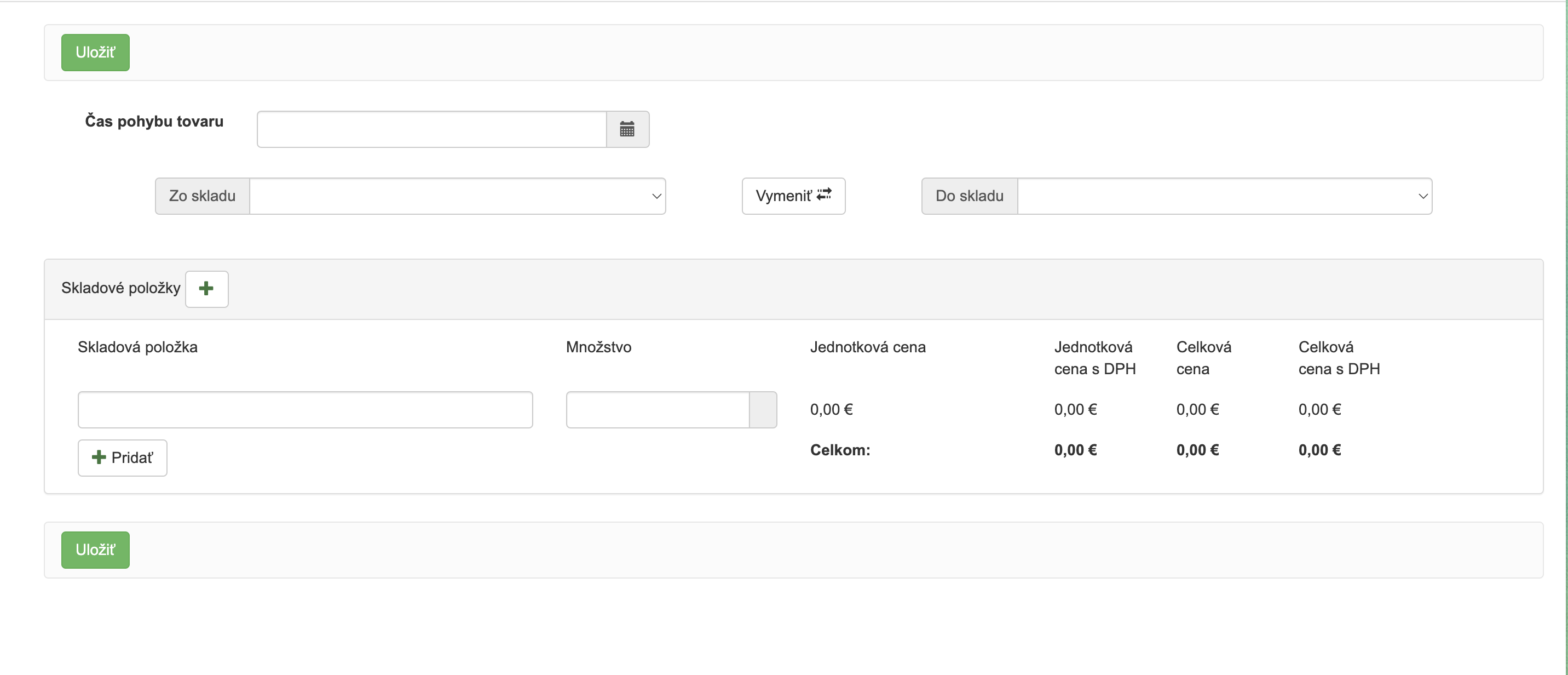The width and height of the screenshot is (1568, 675).
Task: Click the Množstvo quantity input field
Action: pos(658,409)
